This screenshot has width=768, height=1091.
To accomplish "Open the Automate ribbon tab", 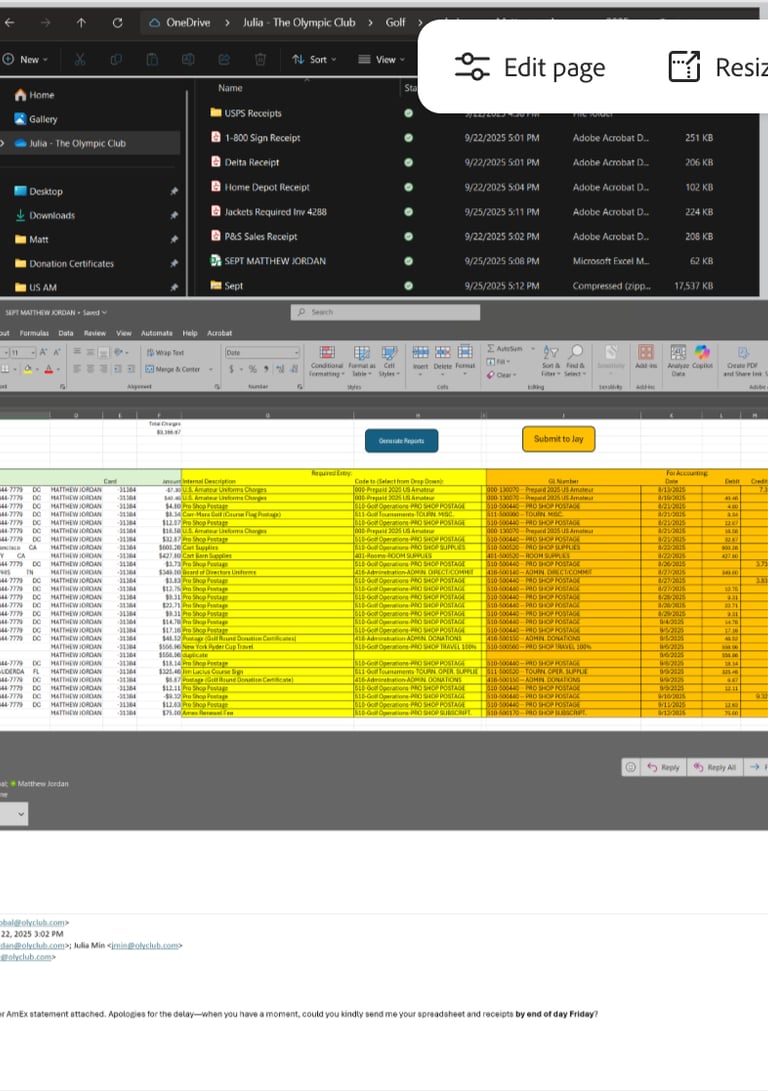I will [x=157, y=333].
